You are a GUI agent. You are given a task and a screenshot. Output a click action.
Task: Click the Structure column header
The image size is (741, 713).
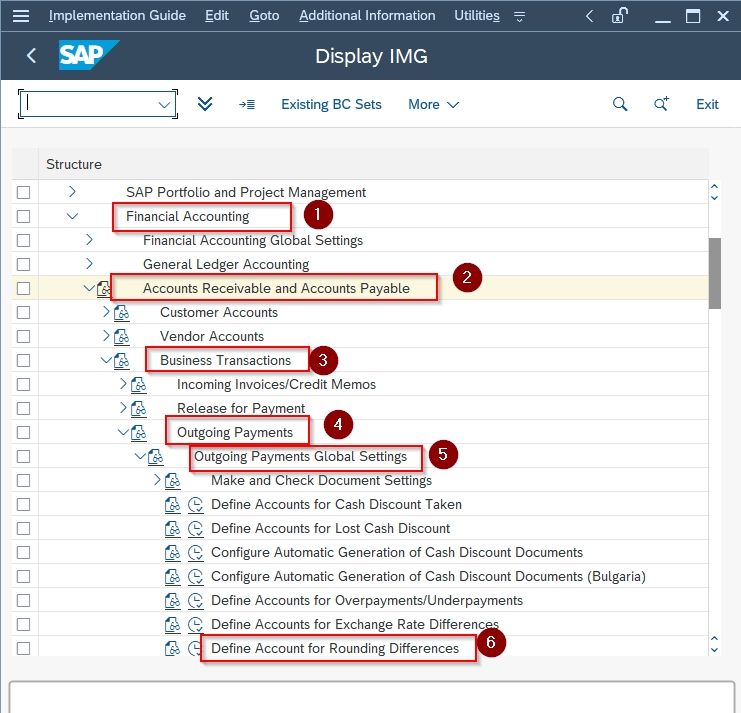coord(74,164)
